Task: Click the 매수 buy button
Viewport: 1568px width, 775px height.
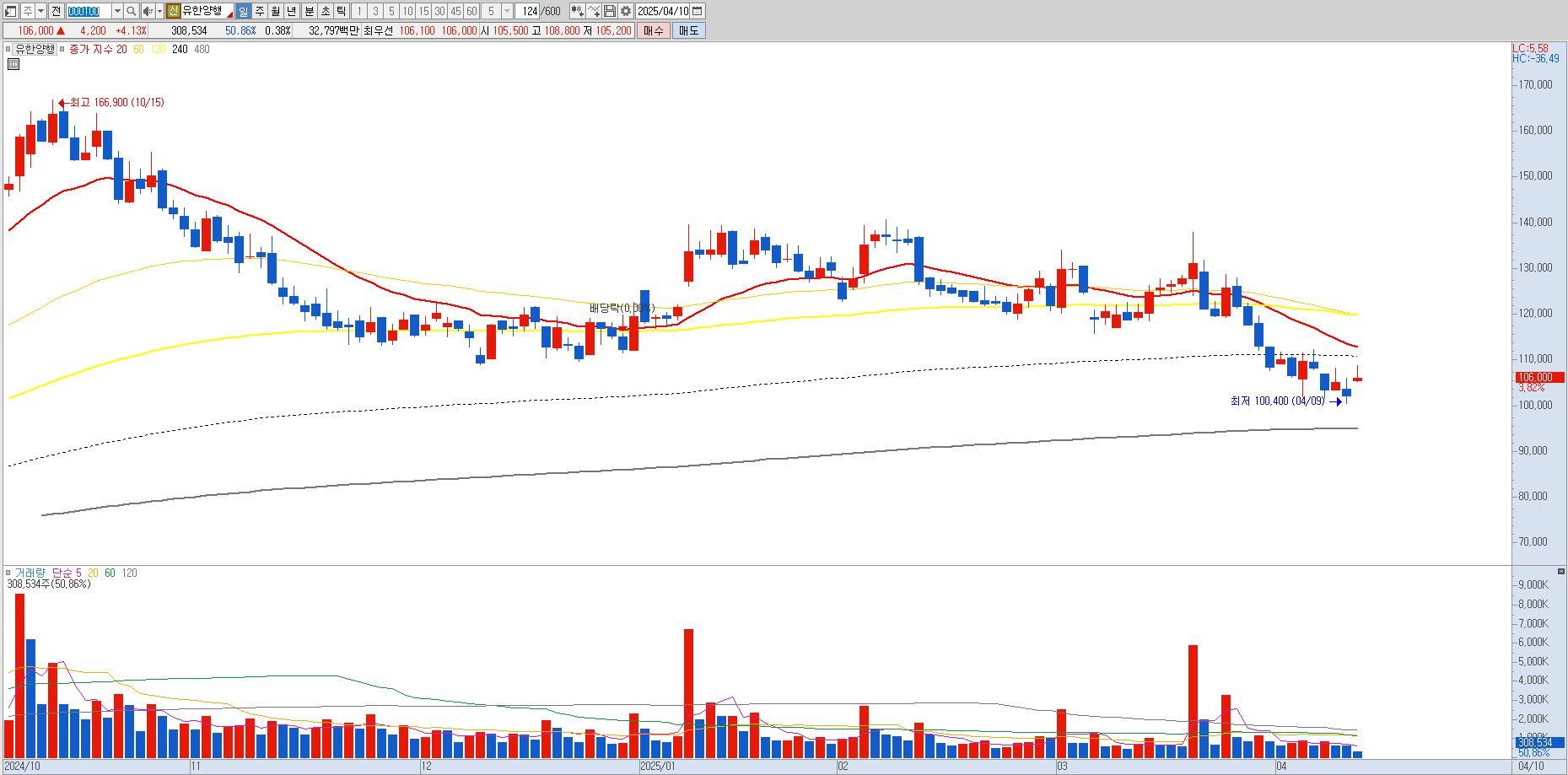Action: pos(654,30)
